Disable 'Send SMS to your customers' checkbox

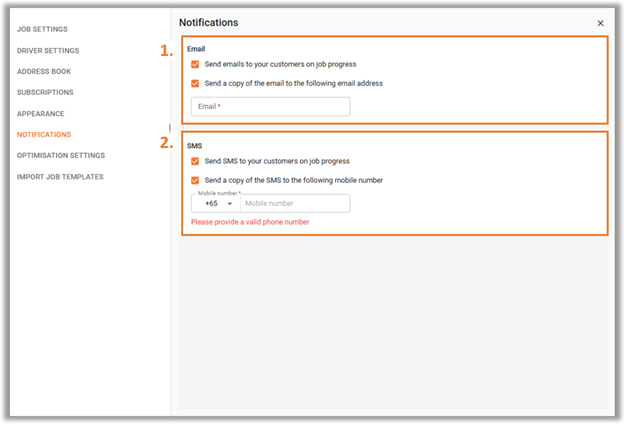point(195,161)
